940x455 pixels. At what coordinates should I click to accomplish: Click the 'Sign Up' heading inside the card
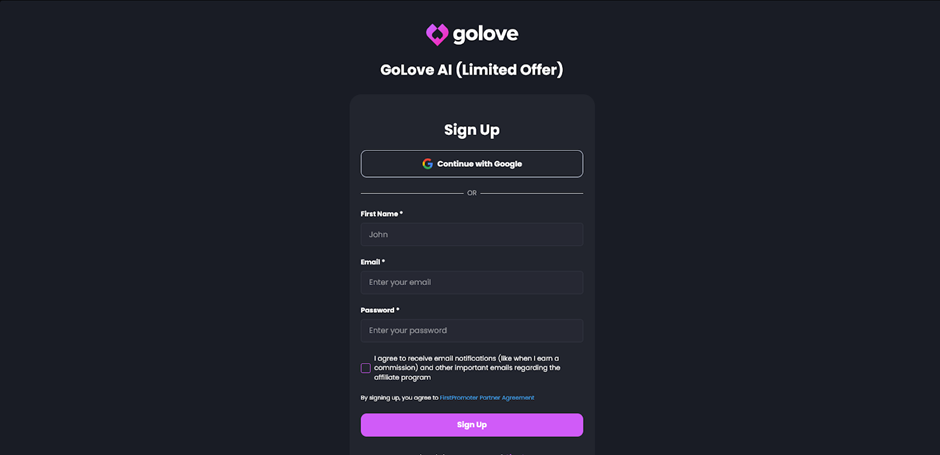pyautogui.click(x=472, y=129)
